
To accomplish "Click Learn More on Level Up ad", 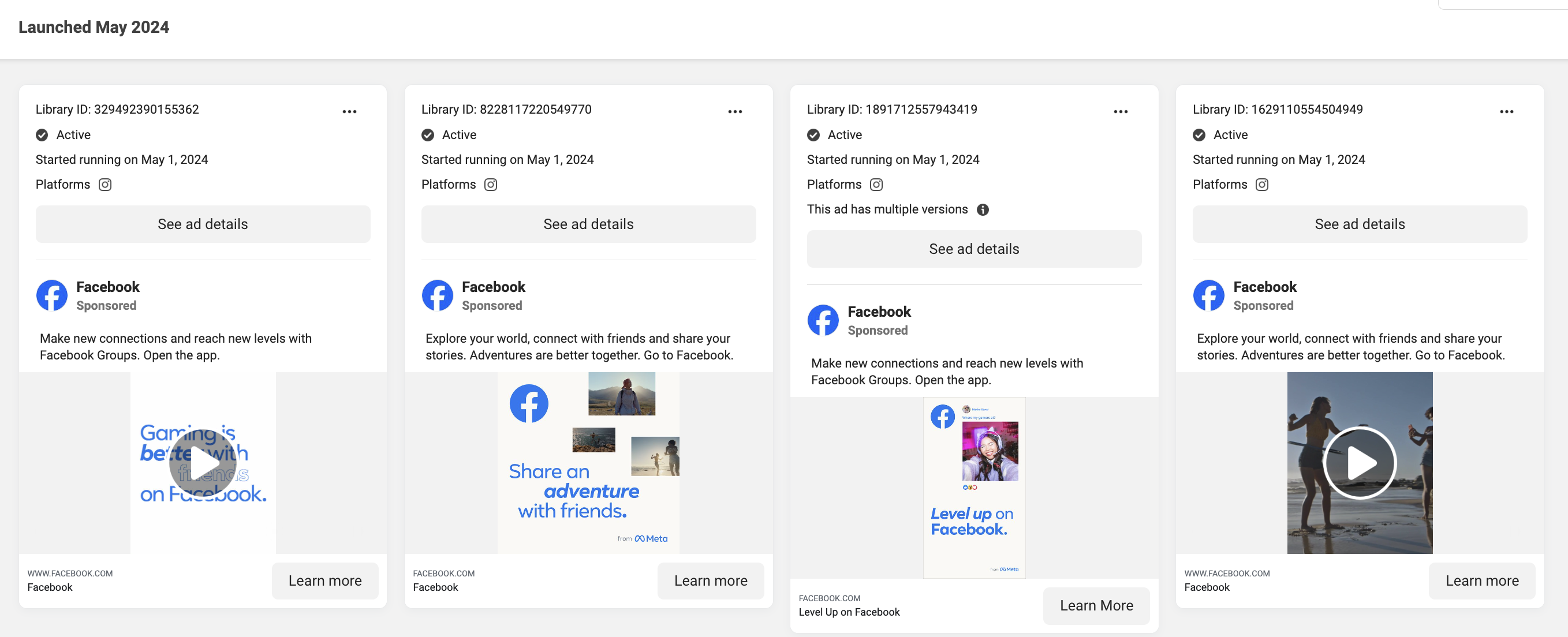I will coord(1096,605).
